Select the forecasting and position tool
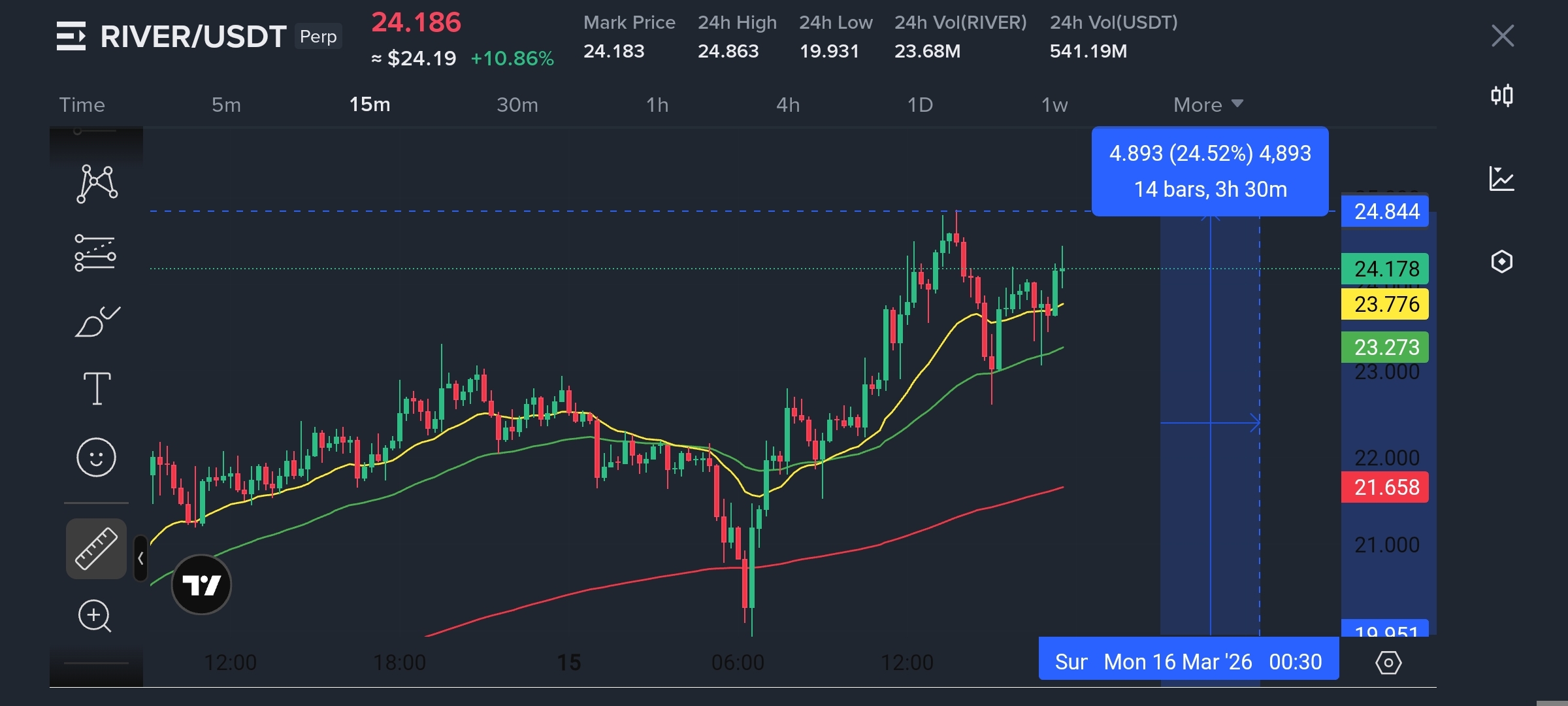1568x706 pixels. coord(95,253)
